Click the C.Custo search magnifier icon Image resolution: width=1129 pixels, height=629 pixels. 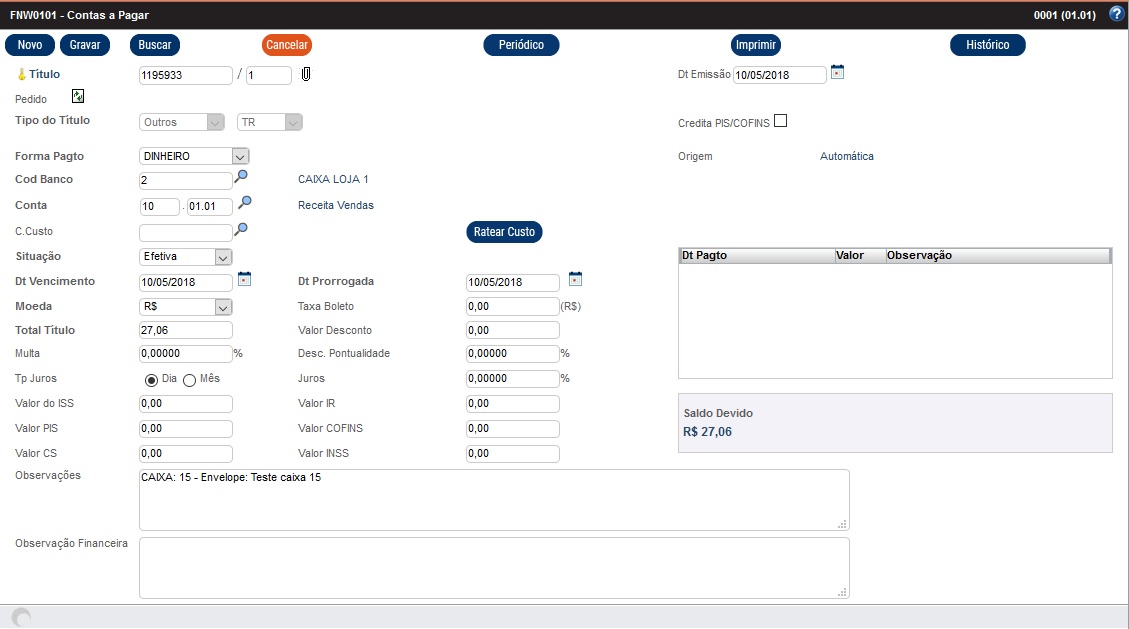click(241, 230)
